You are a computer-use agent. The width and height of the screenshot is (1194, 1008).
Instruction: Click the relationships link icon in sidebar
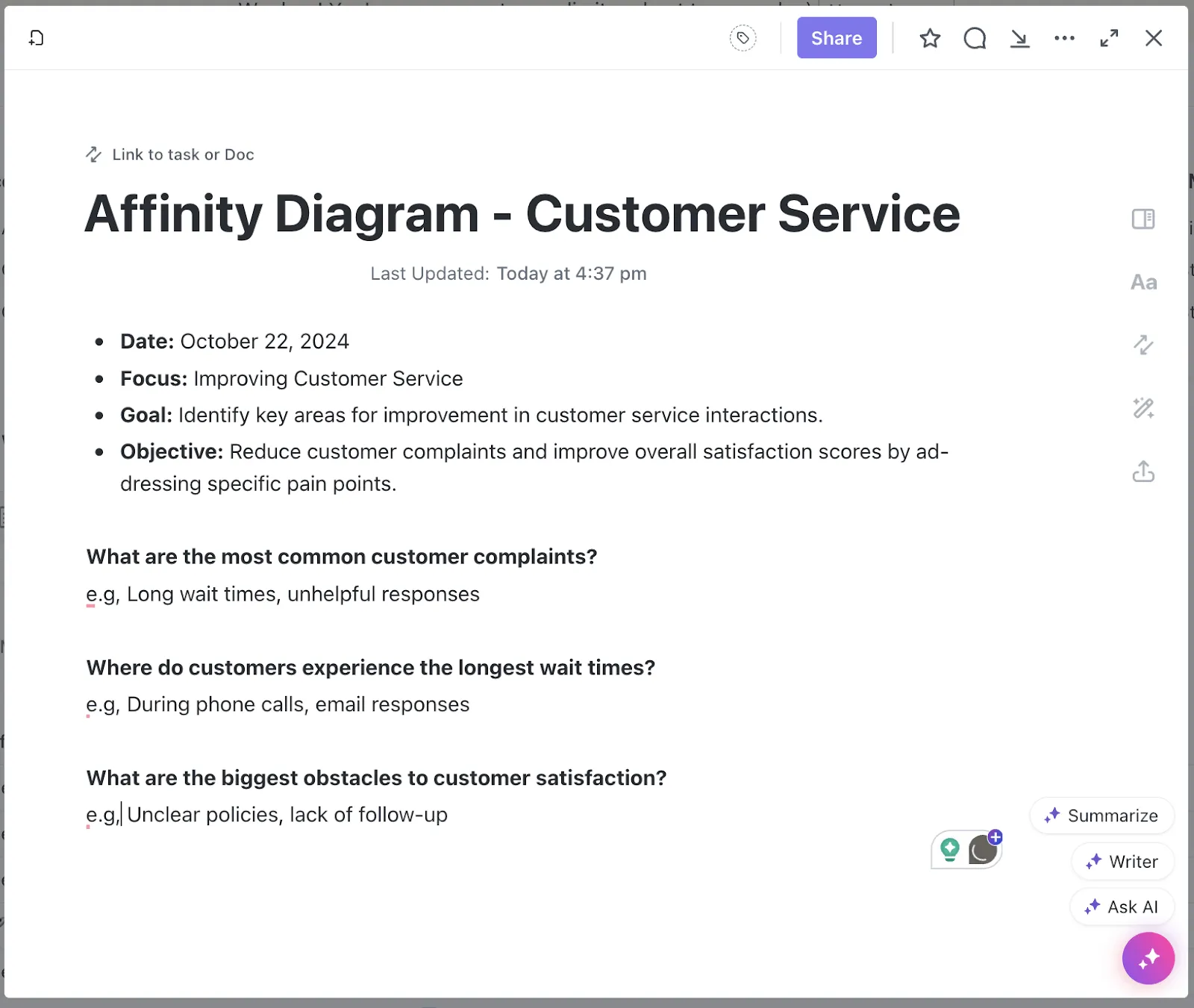pos(1143,345)
